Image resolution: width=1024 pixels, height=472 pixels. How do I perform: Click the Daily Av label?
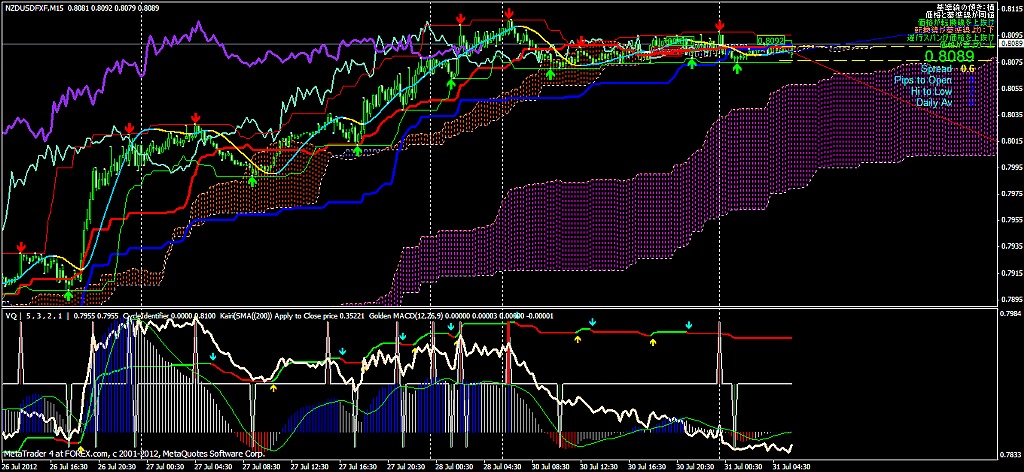pos(935,103)
